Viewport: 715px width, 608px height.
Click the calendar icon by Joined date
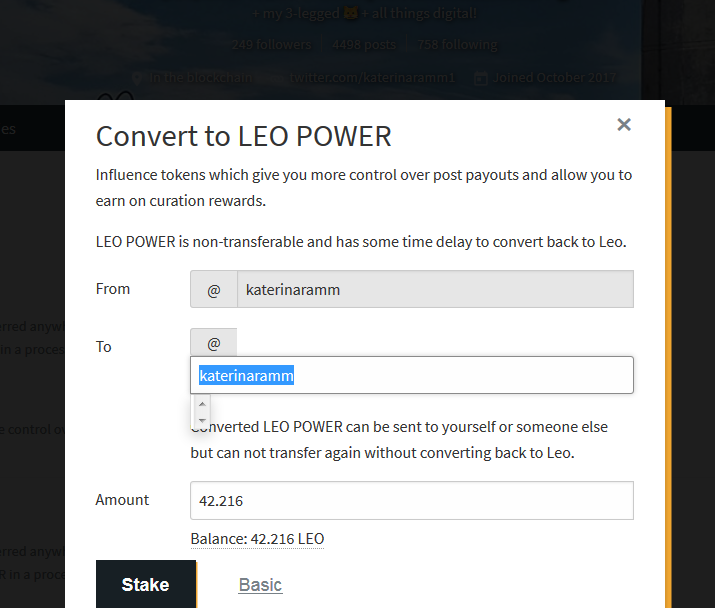coord(481,78)
